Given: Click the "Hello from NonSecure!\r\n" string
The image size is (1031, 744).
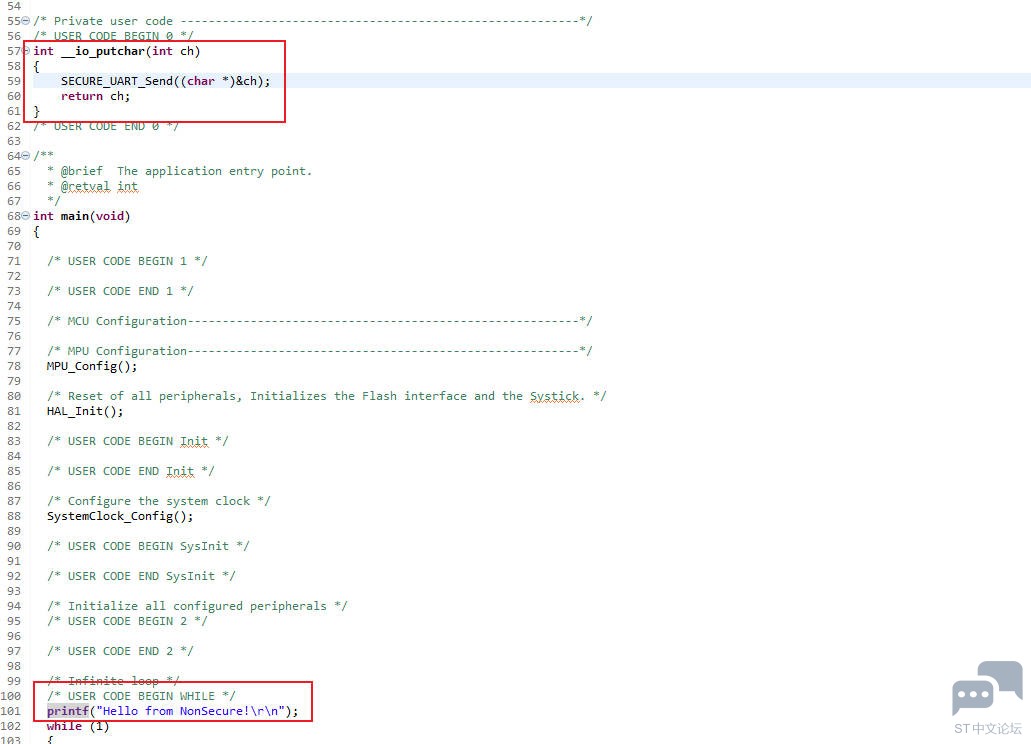Looking at the screenshot, I should click(191, 711).
